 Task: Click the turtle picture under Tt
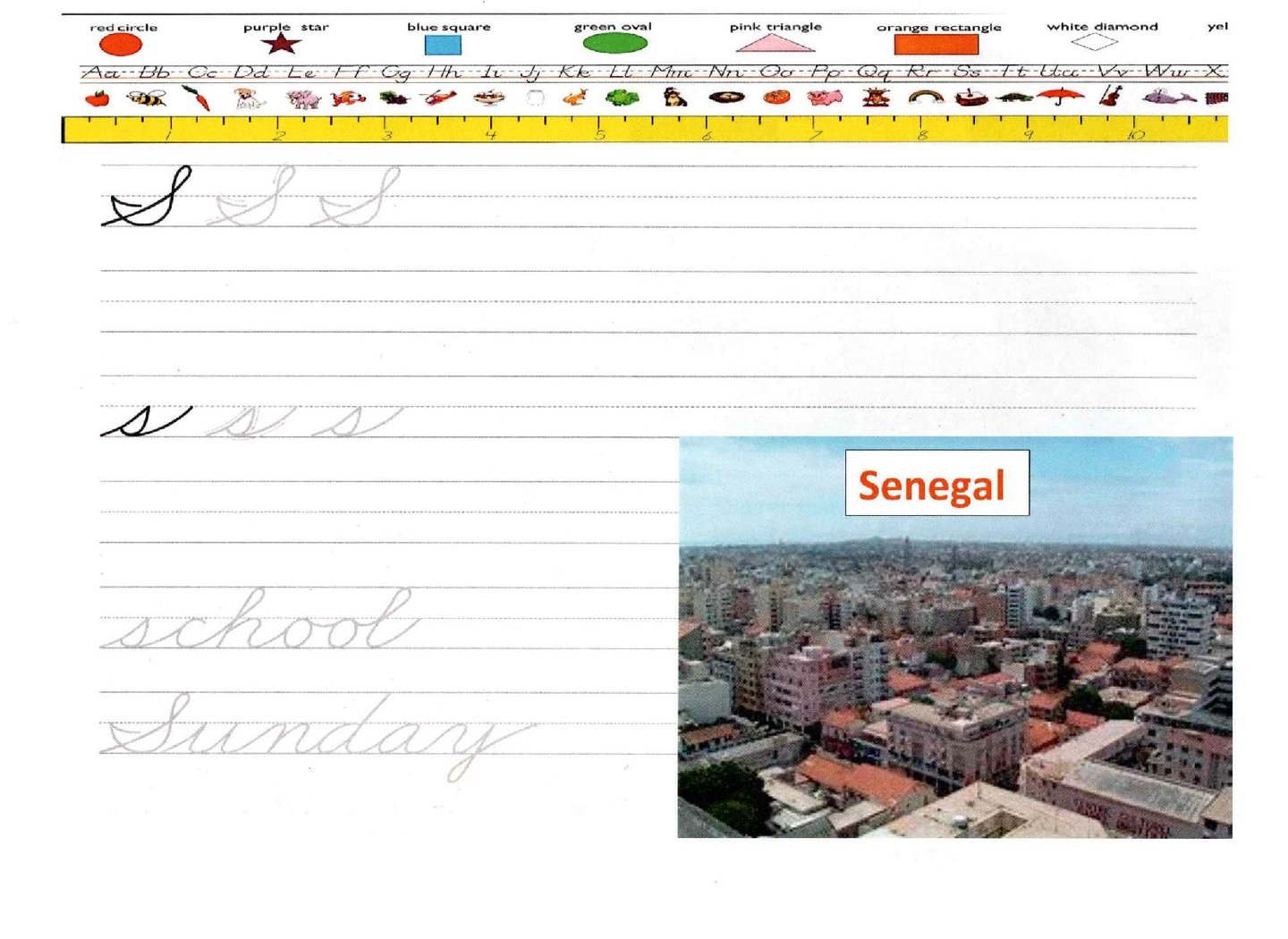pyautogui.click(x=1013, y=97)
